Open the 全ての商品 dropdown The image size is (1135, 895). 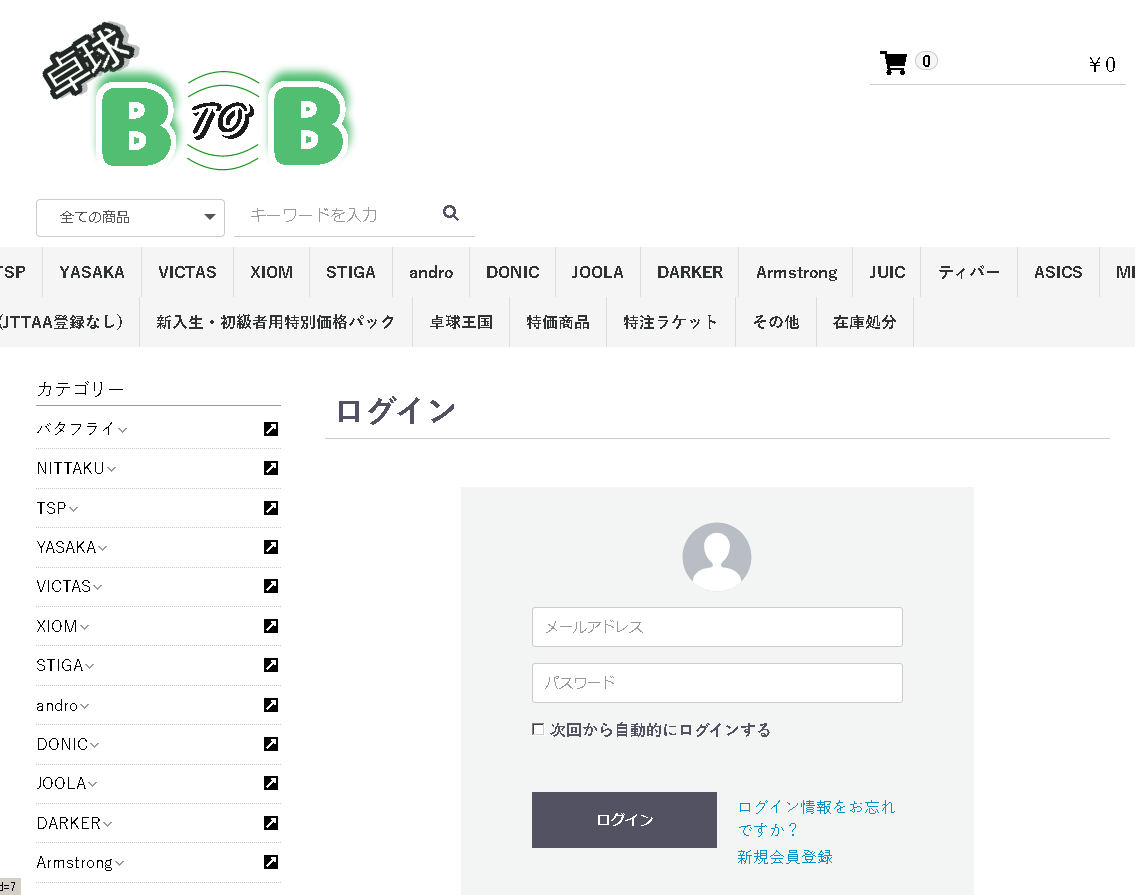tap(130, 217)
